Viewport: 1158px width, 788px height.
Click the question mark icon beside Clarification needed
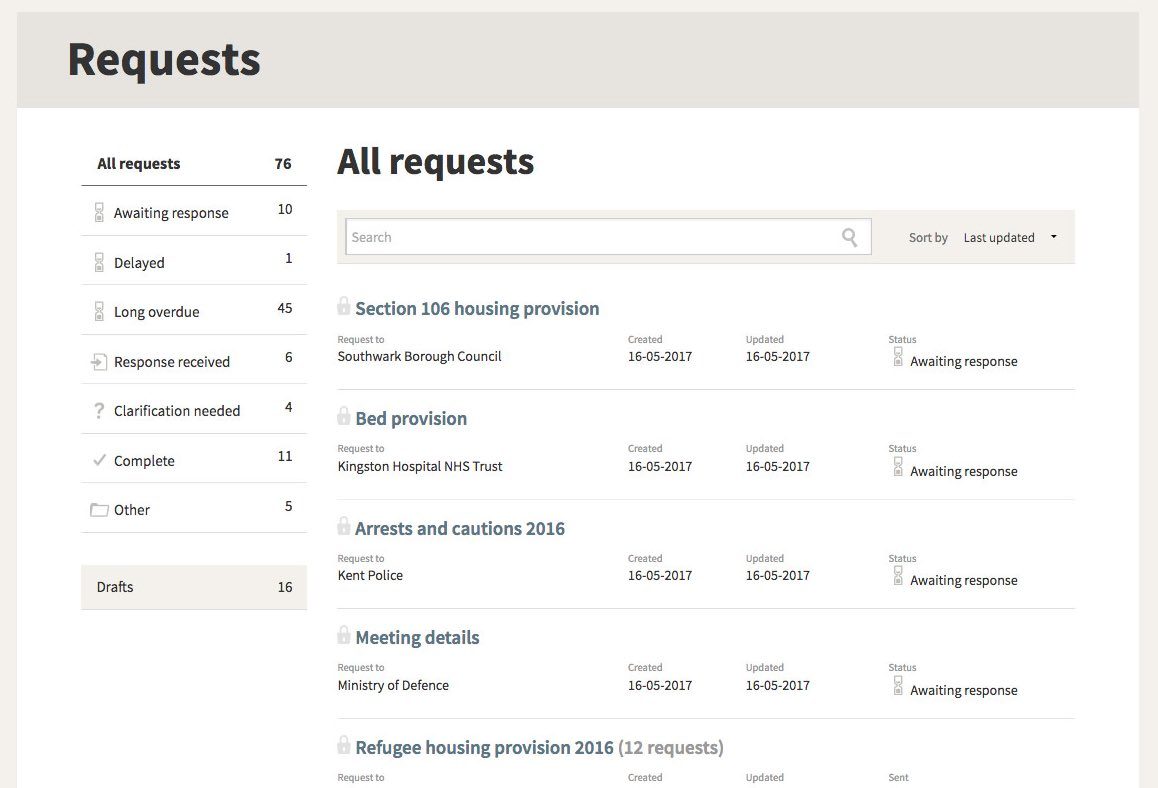point(98,409)
